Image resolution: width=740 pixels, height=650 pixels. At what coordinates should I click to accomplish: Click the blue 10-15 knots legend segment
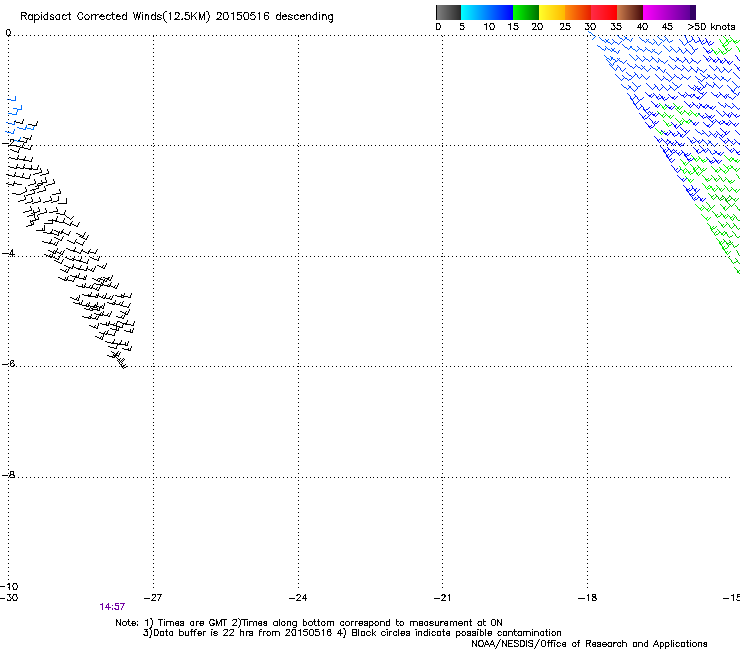pos(500,12)
